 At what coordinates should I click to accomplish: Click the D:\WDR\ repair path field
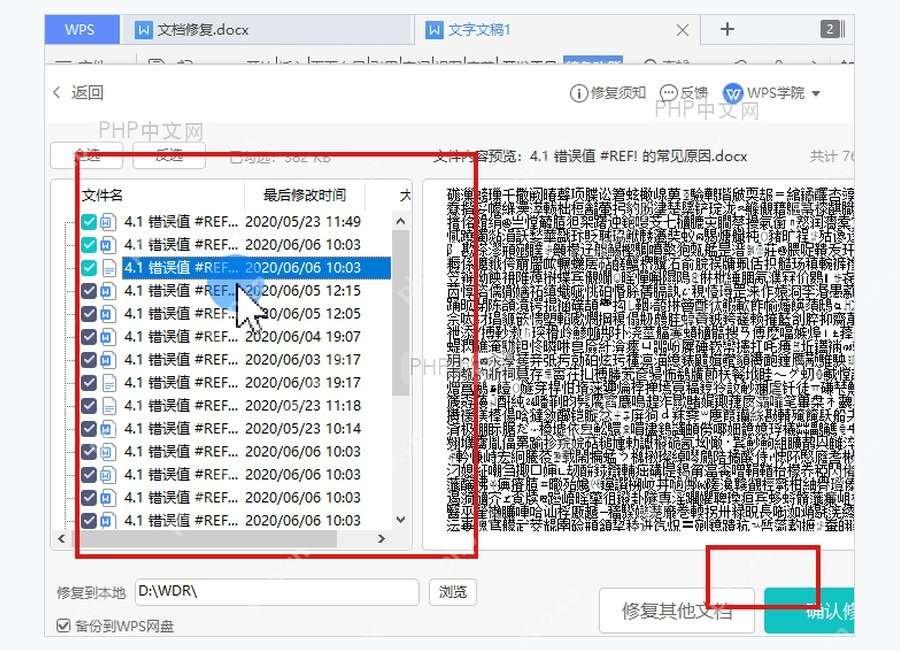(x=277, y=592)
